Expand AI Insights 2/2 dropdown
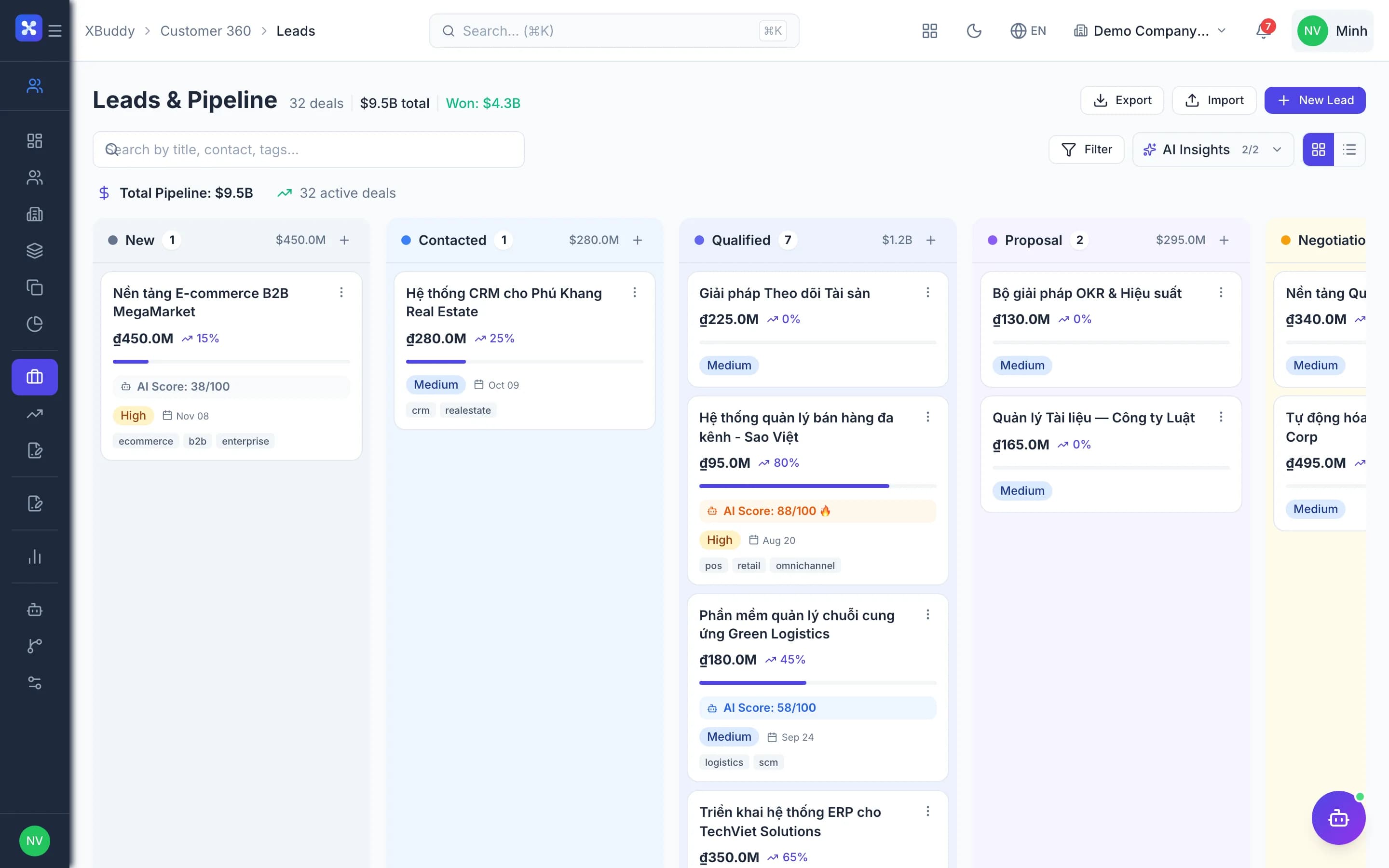 (1213, 149)
